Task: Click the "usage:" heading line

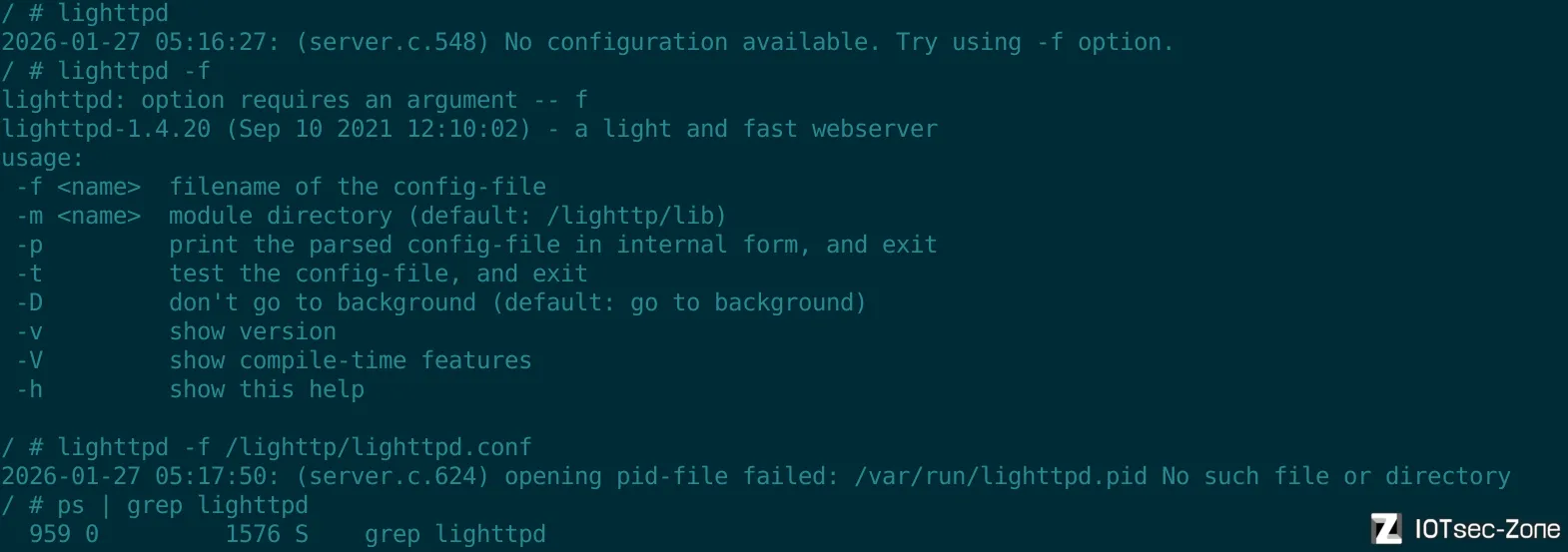Action: pyautogui.click(x=42, y=158)
